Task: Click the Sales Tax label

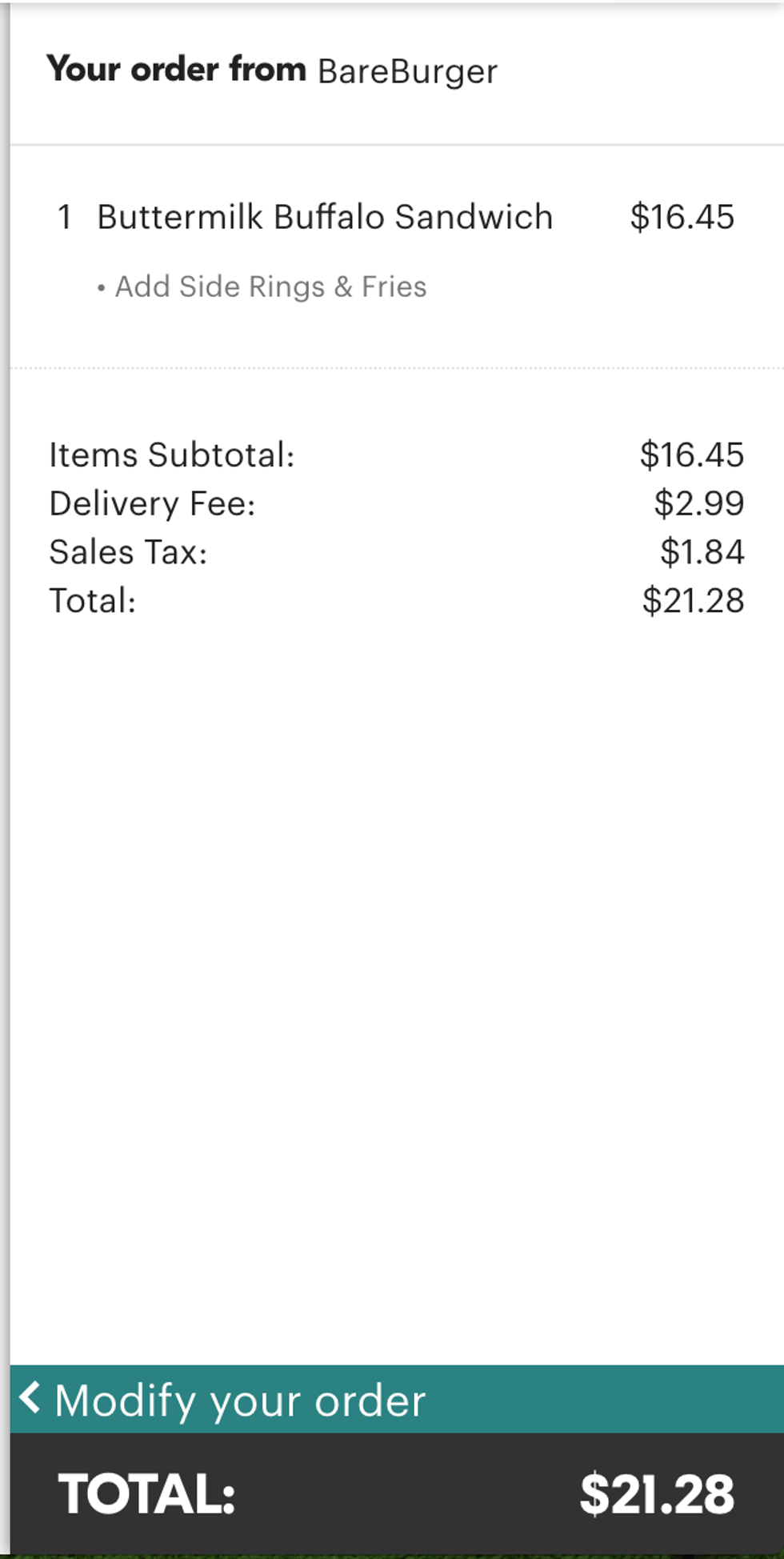Action: click(x=128, y=552)
